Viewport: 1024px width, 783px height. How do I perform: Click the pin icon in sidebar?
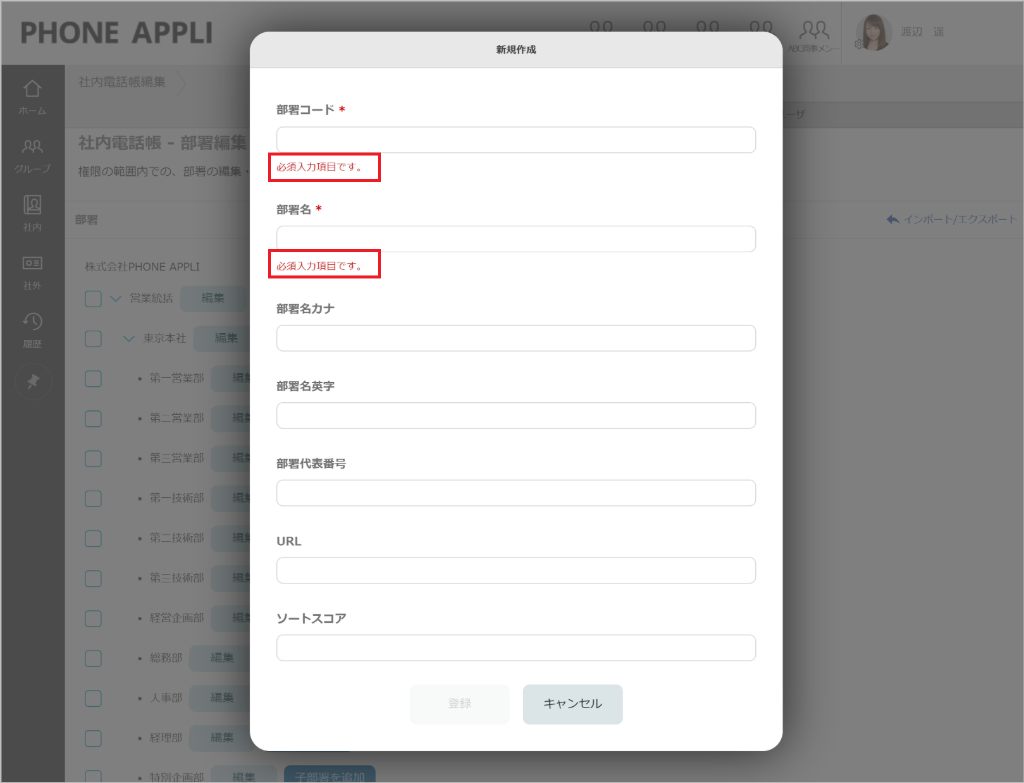pyautogui.click(x=32, y=382)
